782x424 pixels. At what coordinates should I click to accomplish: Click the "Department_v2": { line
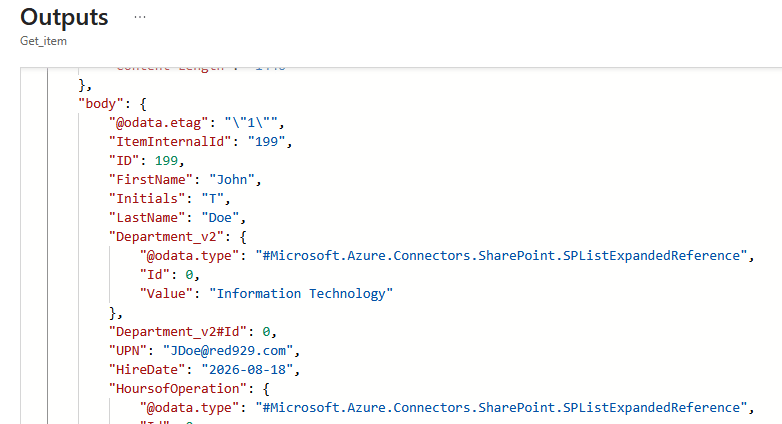click(178, 236)
